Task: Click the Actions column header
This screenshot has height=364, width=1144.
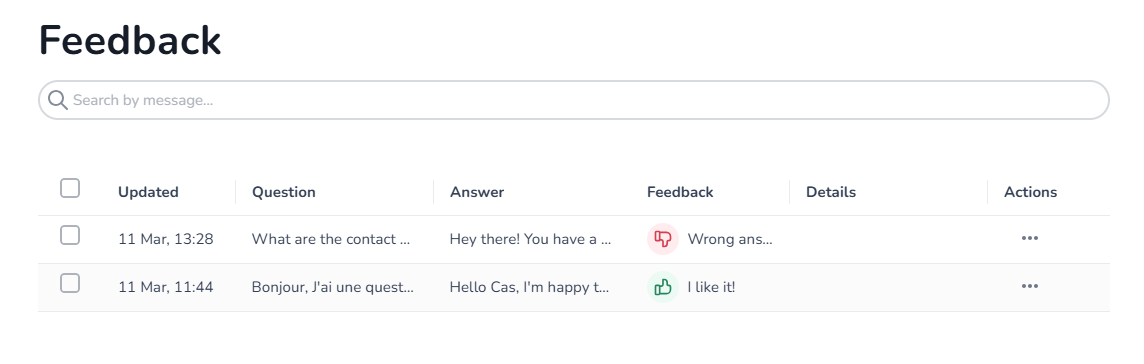Action: [x=1030, y=193]
